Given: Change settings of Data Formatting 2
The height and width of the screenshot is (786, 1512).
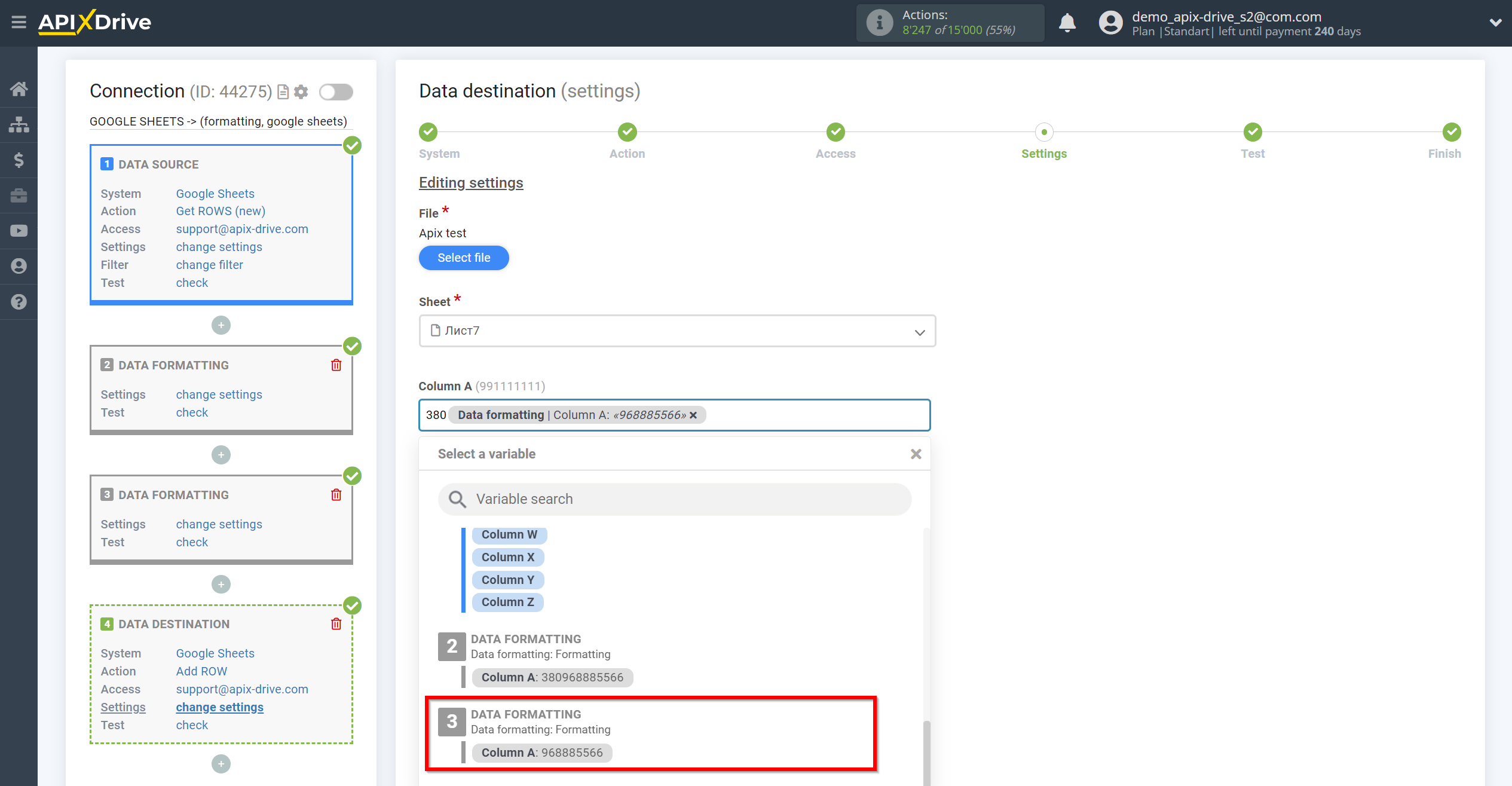Looking at the screenshot, I should point(219,394).
